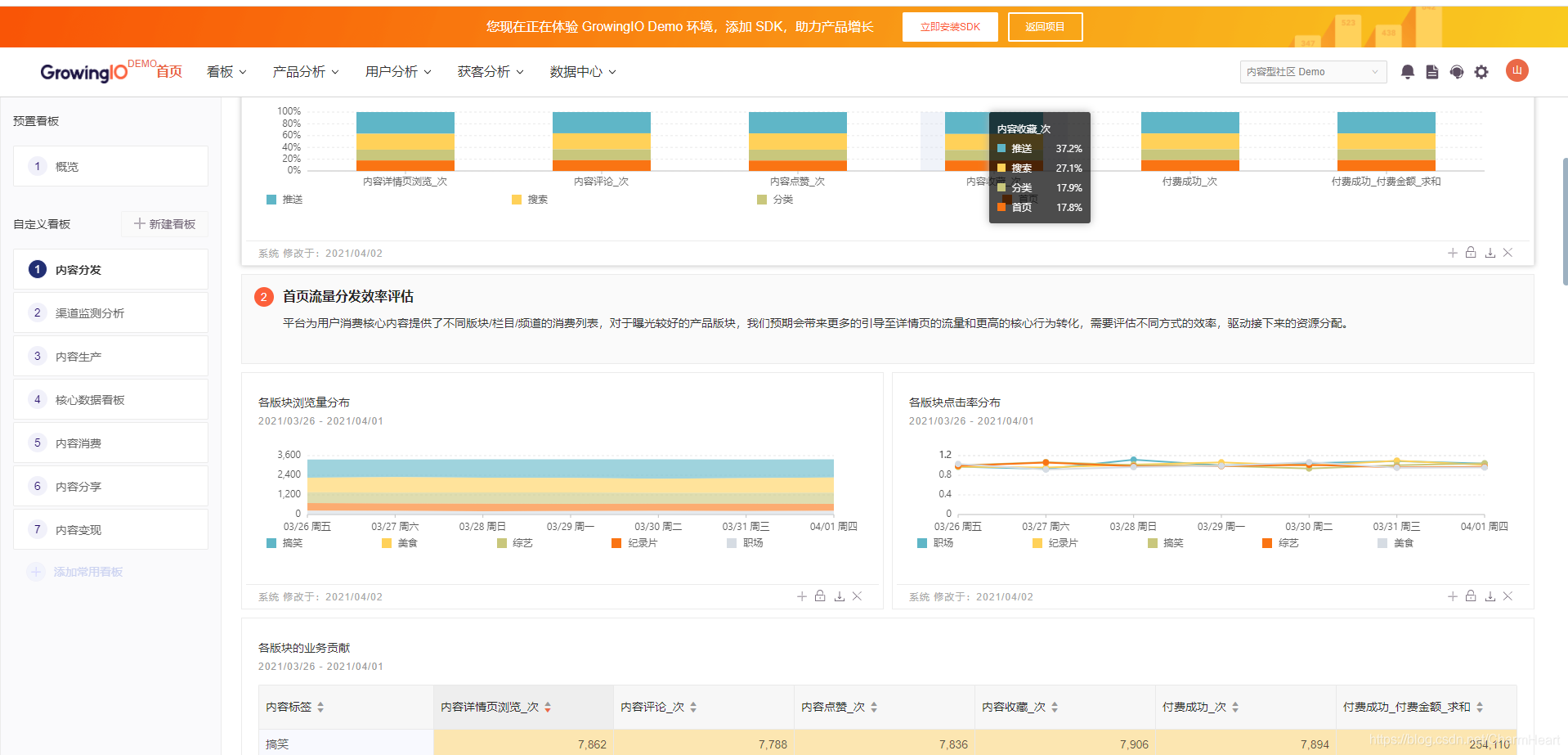
Task: Click the 立即安装SDK button
Action: (950, 27)
